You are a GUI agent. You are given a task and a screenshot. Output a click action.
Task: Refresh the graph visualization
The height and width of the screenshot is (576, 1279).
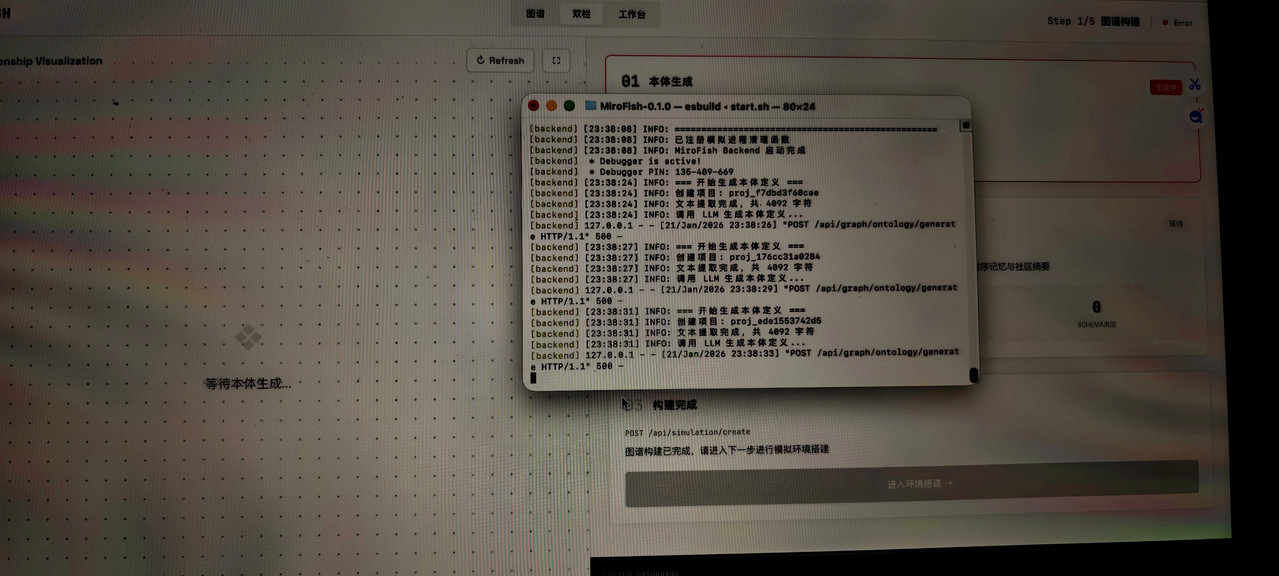click(x=500, y=60)
